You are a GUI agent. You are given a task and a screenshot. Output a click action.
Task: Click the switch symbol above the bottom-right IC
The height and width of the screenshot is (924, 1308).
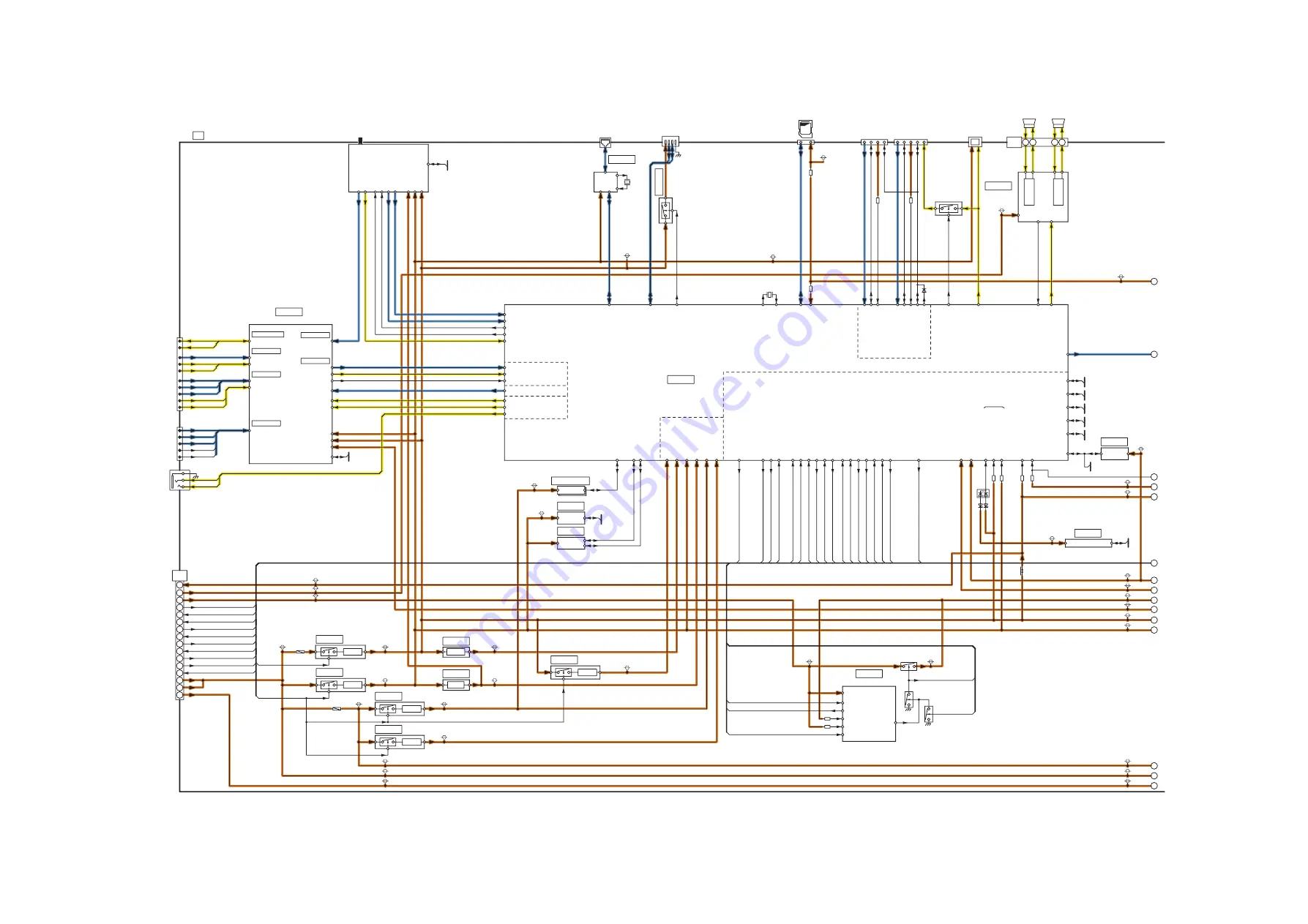[x=908, y=666]
